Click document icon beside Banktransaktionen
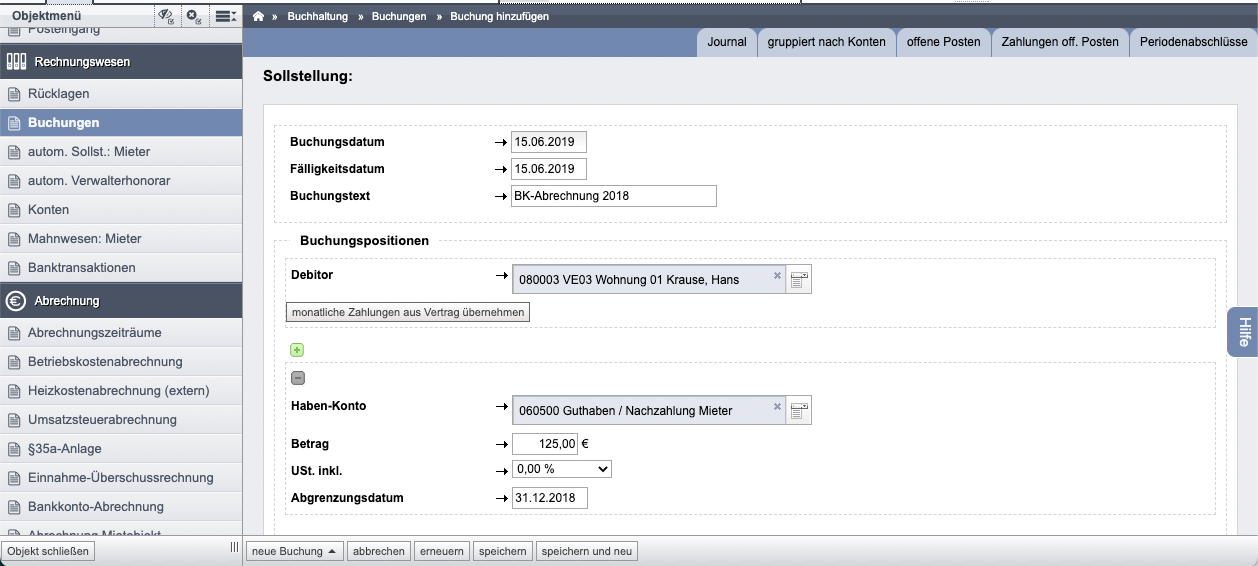This screenshot has width=1258, height=566. 14,268
